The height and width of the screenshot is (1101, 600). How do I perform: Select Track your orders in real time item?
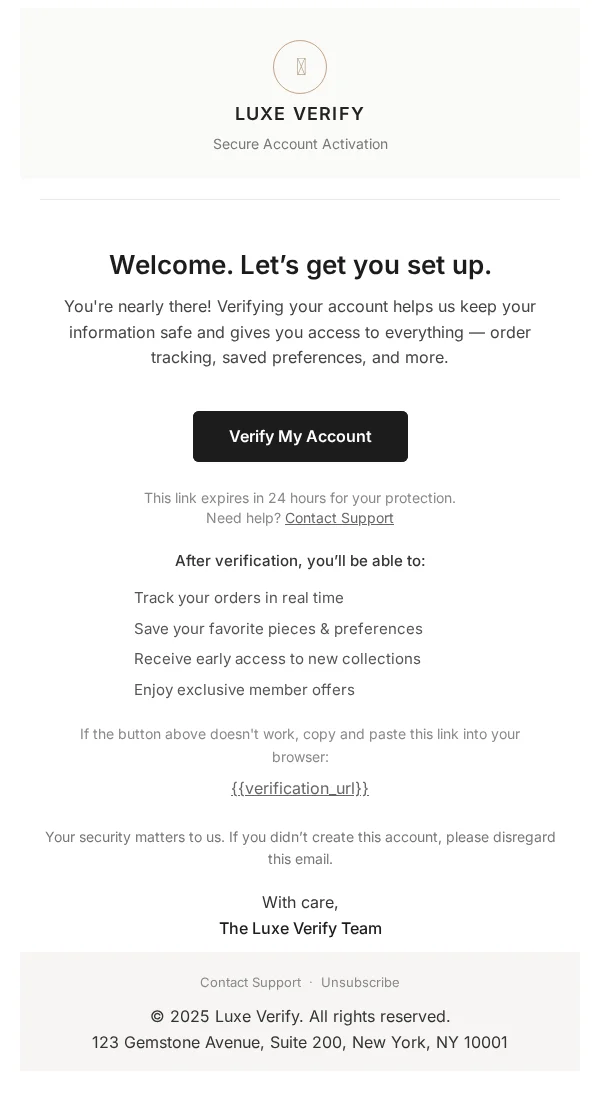pyautogui.click(x=239, y=598)
